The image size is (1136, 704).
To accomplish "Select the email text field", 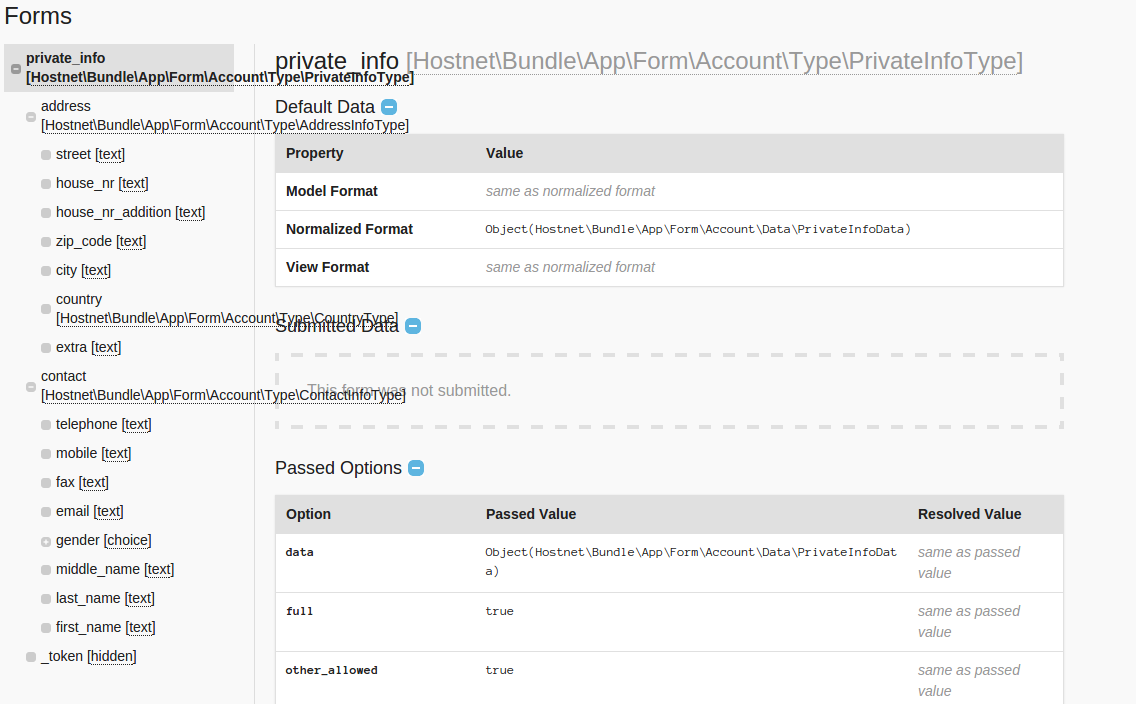I will point(89,511).
